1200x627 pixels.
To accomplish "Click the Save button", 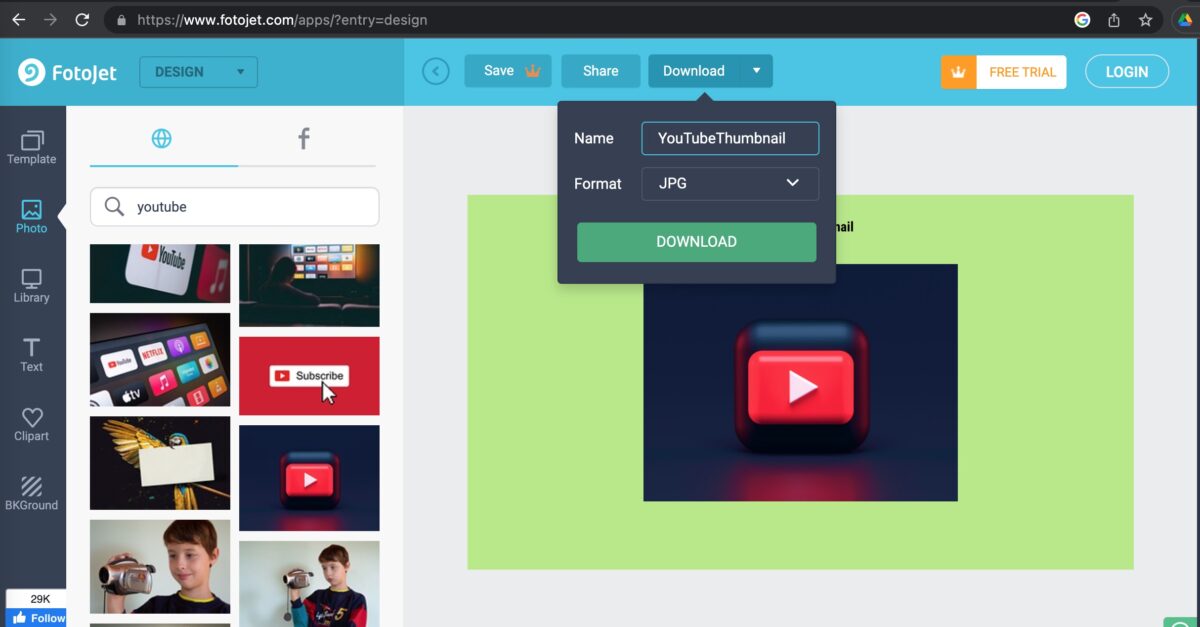I will pyautogui.click(x=507, y=71).
